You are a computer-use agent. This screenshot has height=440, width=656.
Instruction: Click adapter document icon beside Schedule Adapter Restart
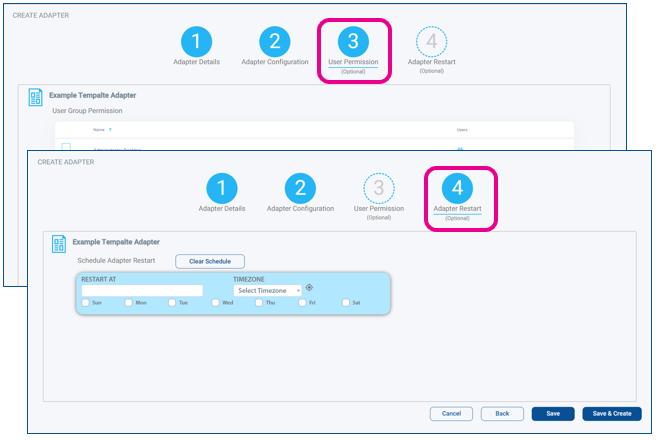58,244
